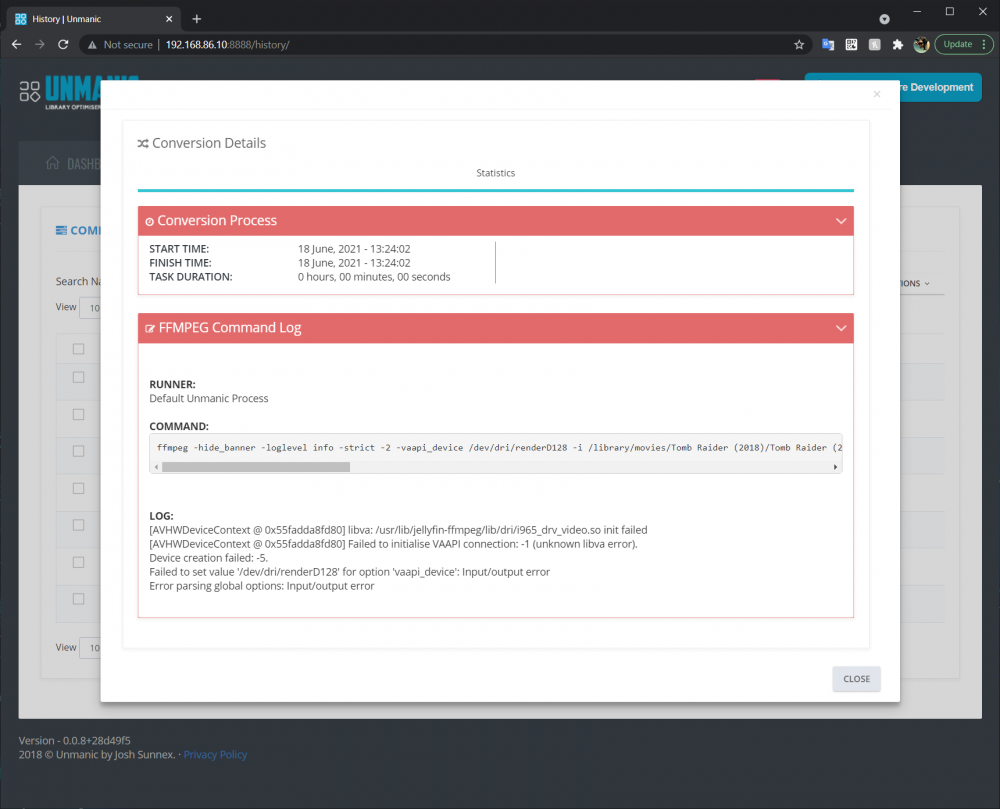
Task: Open the Options dropdown behind the modal
Action: coord(916,283)
